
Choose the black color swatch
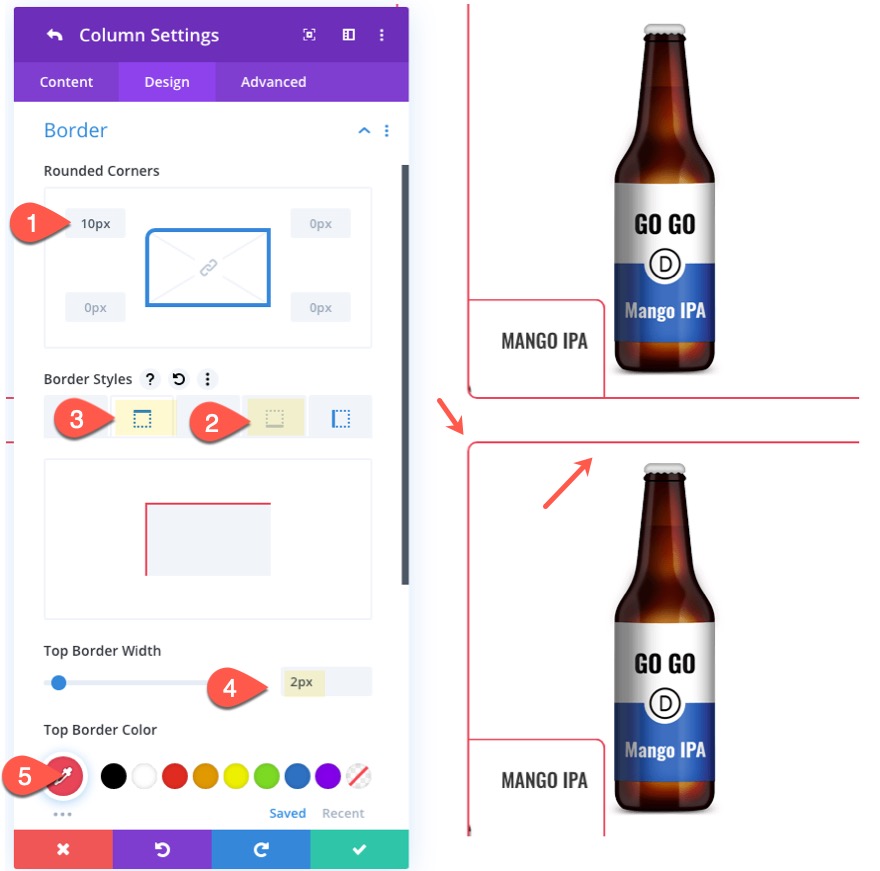(x=113, y=776)
